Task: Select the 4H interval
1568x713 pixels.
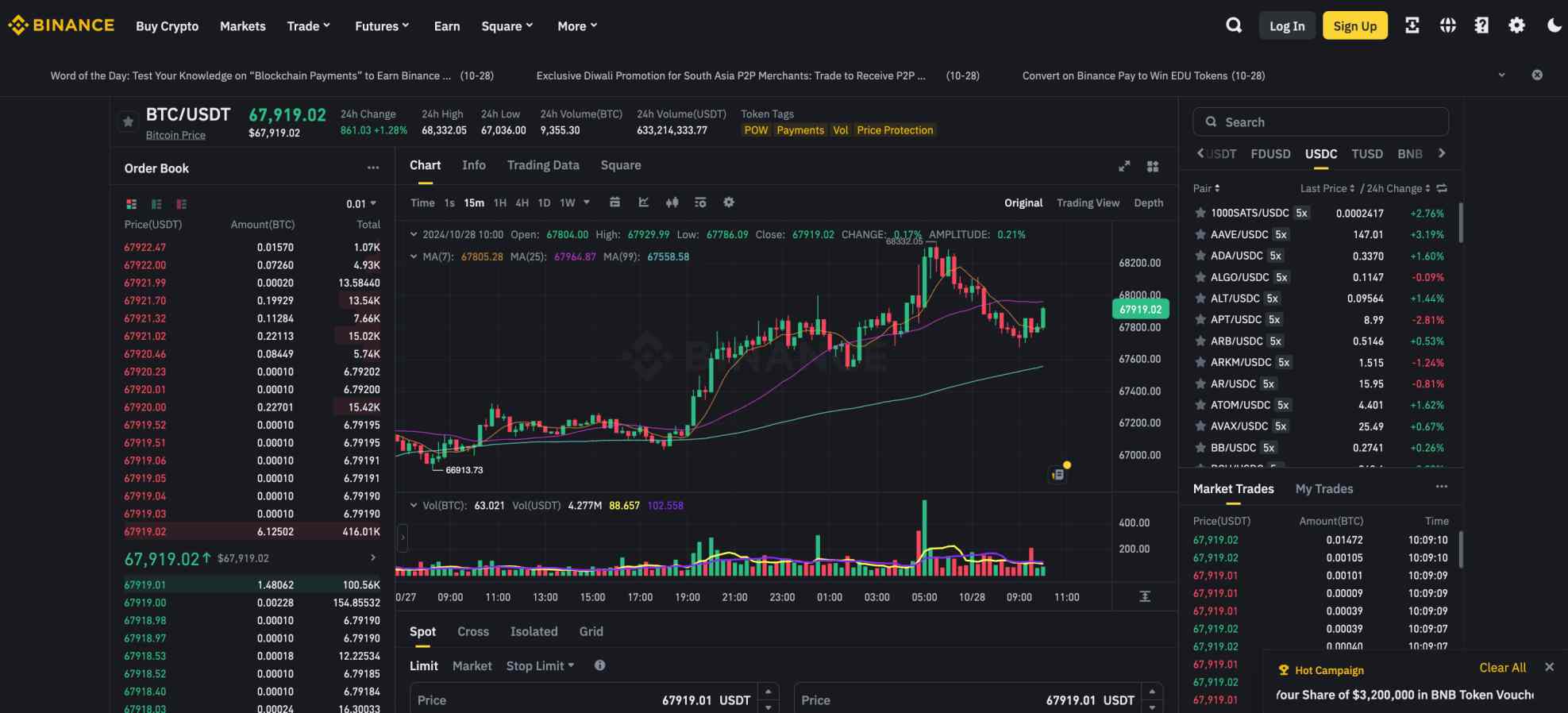Action: click(x=522, y=203)
